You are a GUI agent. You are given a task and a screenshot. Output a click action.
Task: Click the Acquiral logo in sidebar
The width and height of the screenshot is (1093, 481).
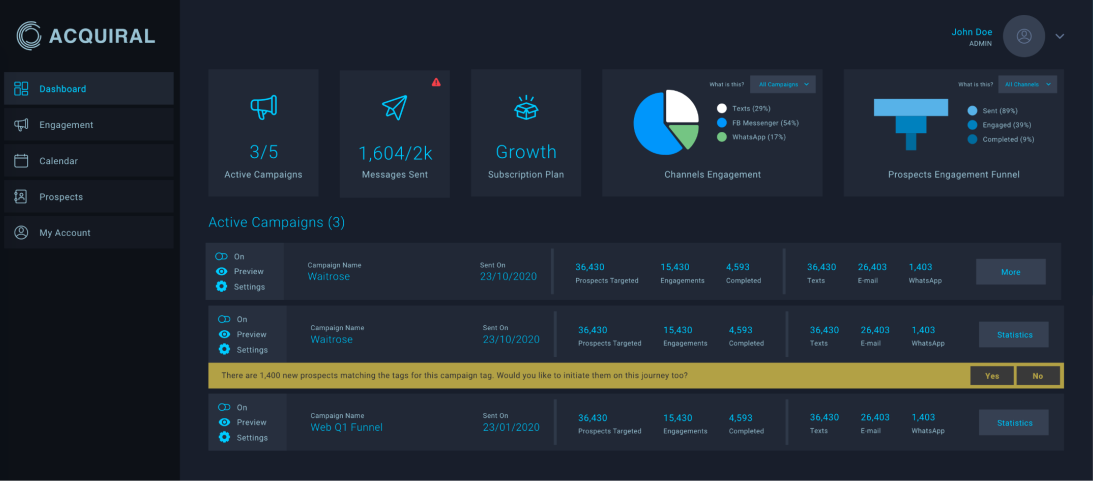point(85,36)
